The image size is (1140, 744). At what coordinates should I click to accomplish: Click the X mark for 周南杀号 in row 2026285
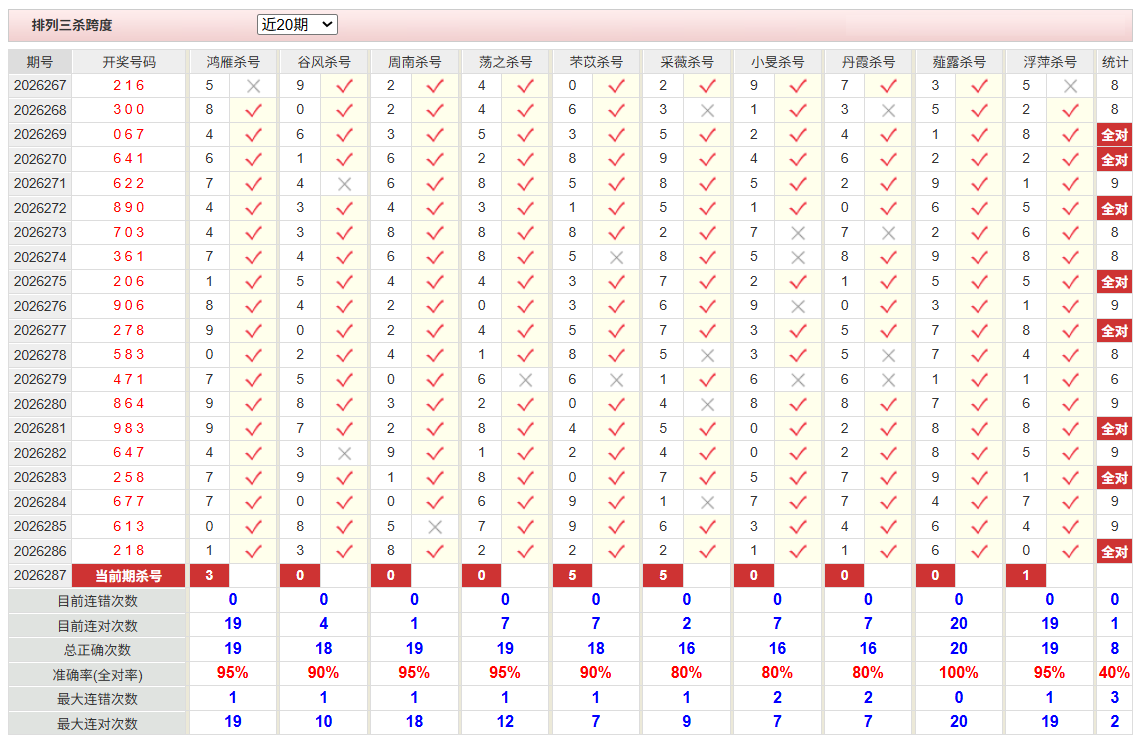coord(435,527)
